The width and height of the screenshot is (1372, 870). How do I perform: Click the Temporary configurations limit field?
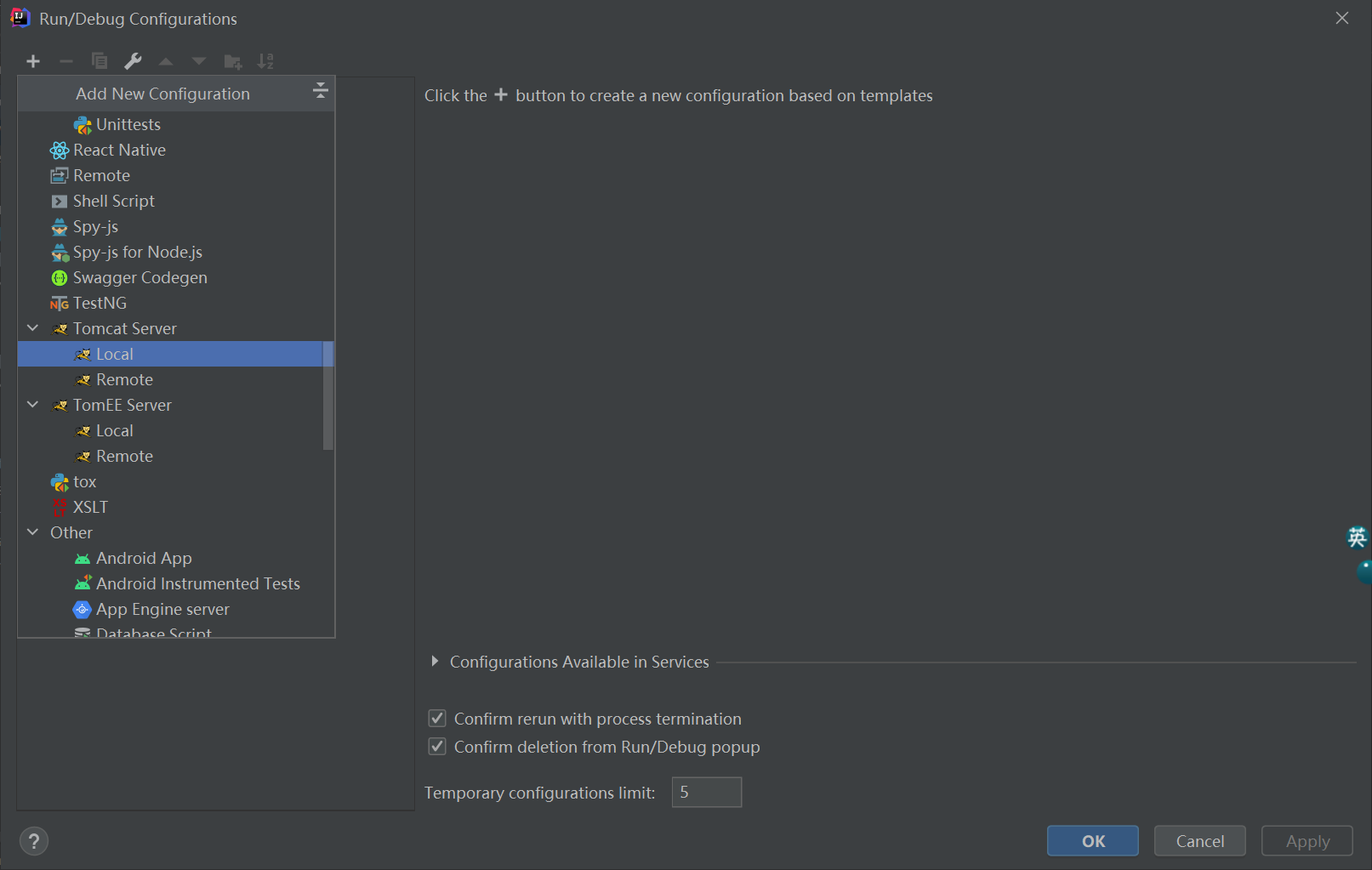707,792
